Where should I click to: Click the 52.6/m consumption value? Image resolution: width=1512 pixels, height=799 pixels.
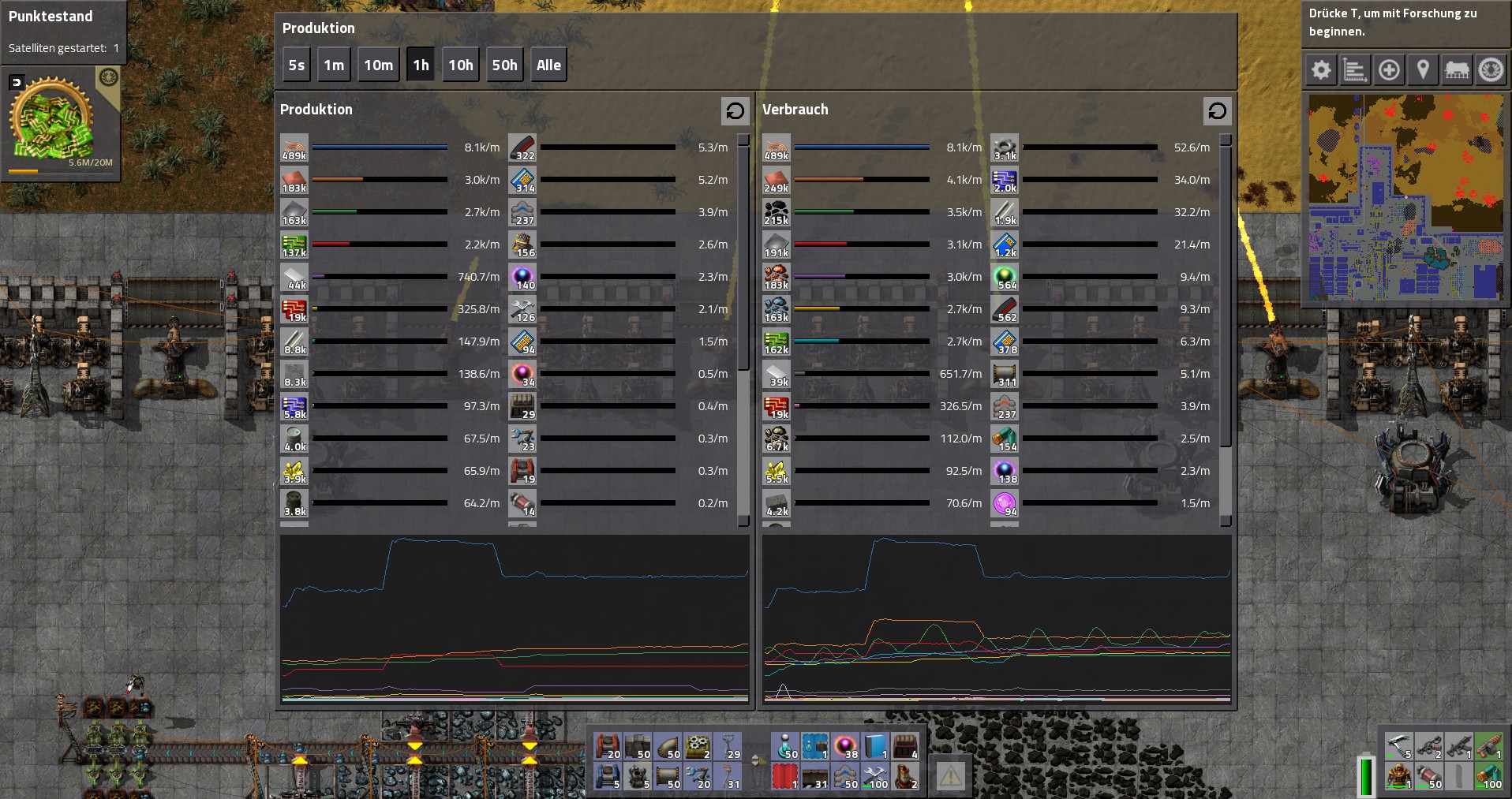[1192, 147]
